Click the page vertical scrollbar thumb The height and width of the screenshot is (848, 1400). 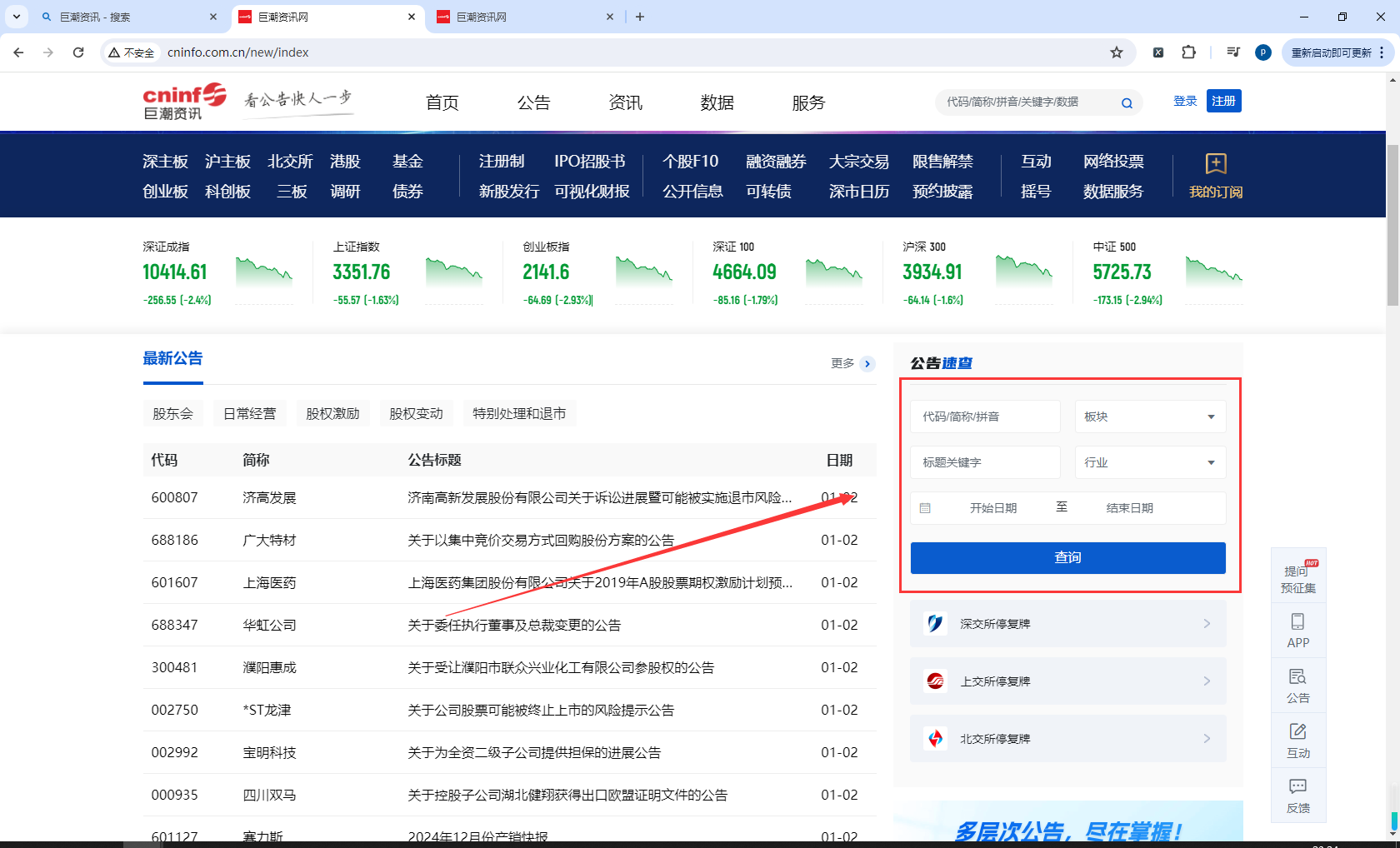[1392, 225]
